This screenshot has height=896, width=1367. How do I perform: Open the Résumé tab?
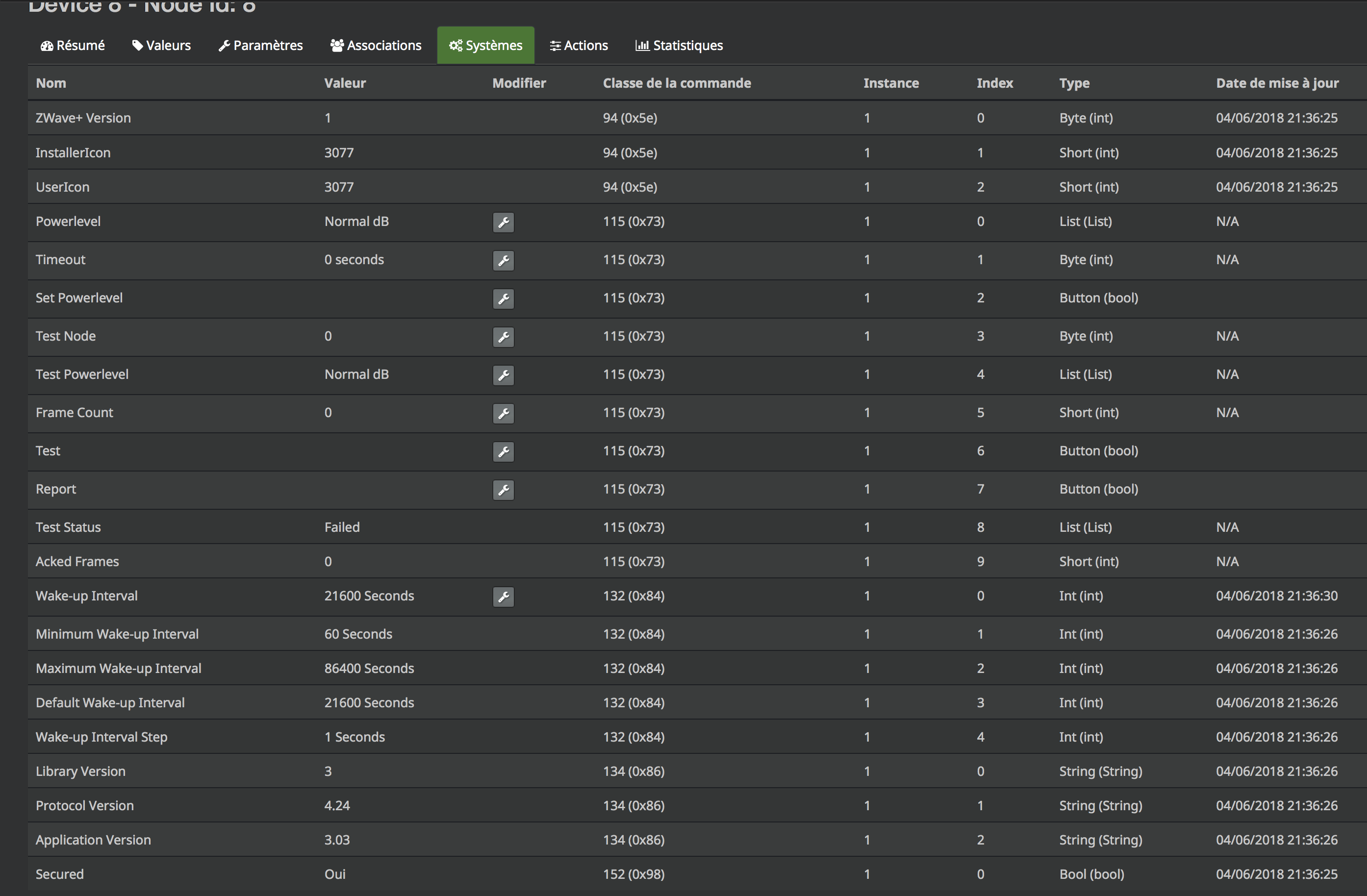[x=73, y=46]
